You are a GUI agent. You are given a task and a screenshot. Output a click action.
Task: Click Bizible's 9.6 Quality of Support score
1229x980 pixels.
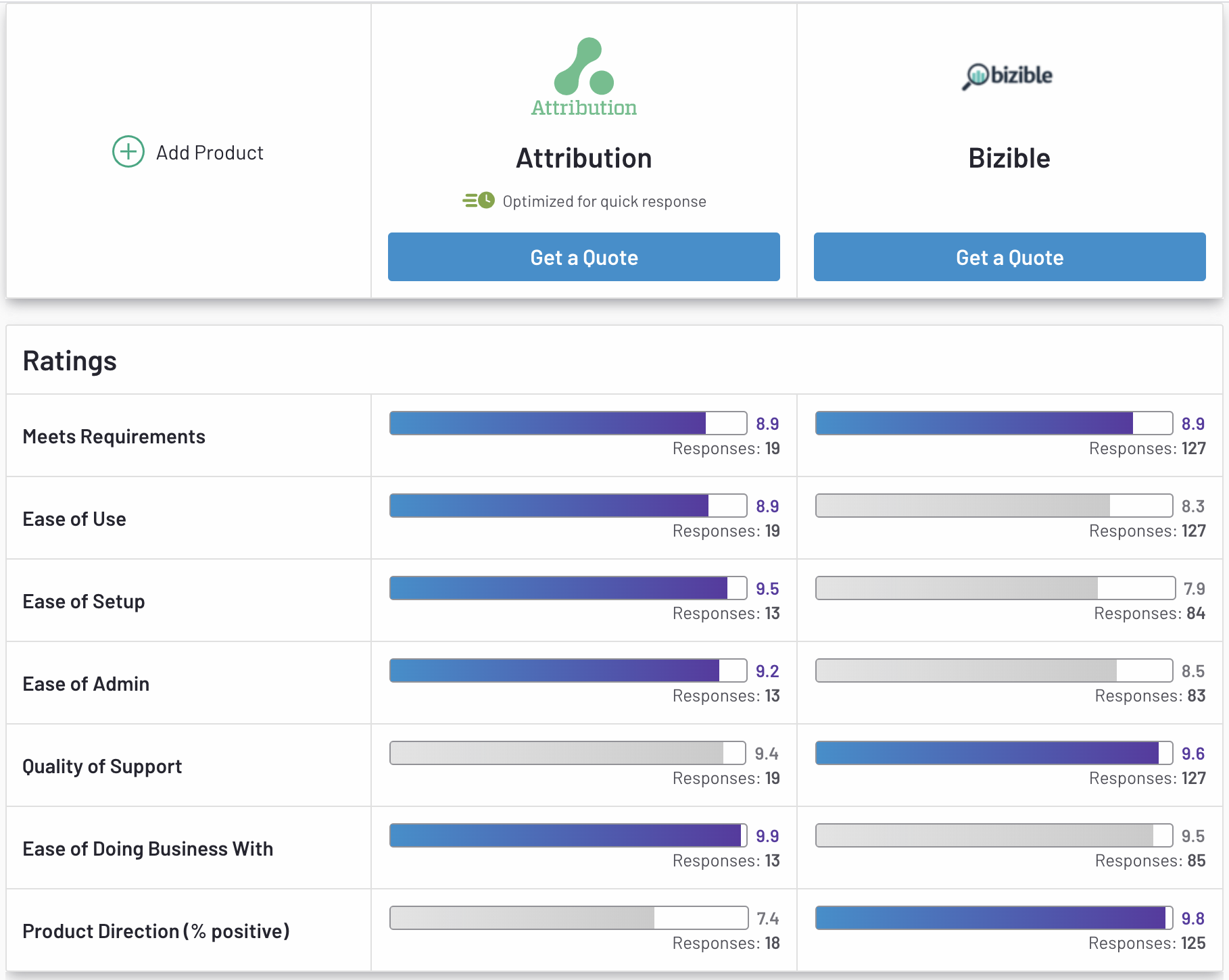(1193, 754)
